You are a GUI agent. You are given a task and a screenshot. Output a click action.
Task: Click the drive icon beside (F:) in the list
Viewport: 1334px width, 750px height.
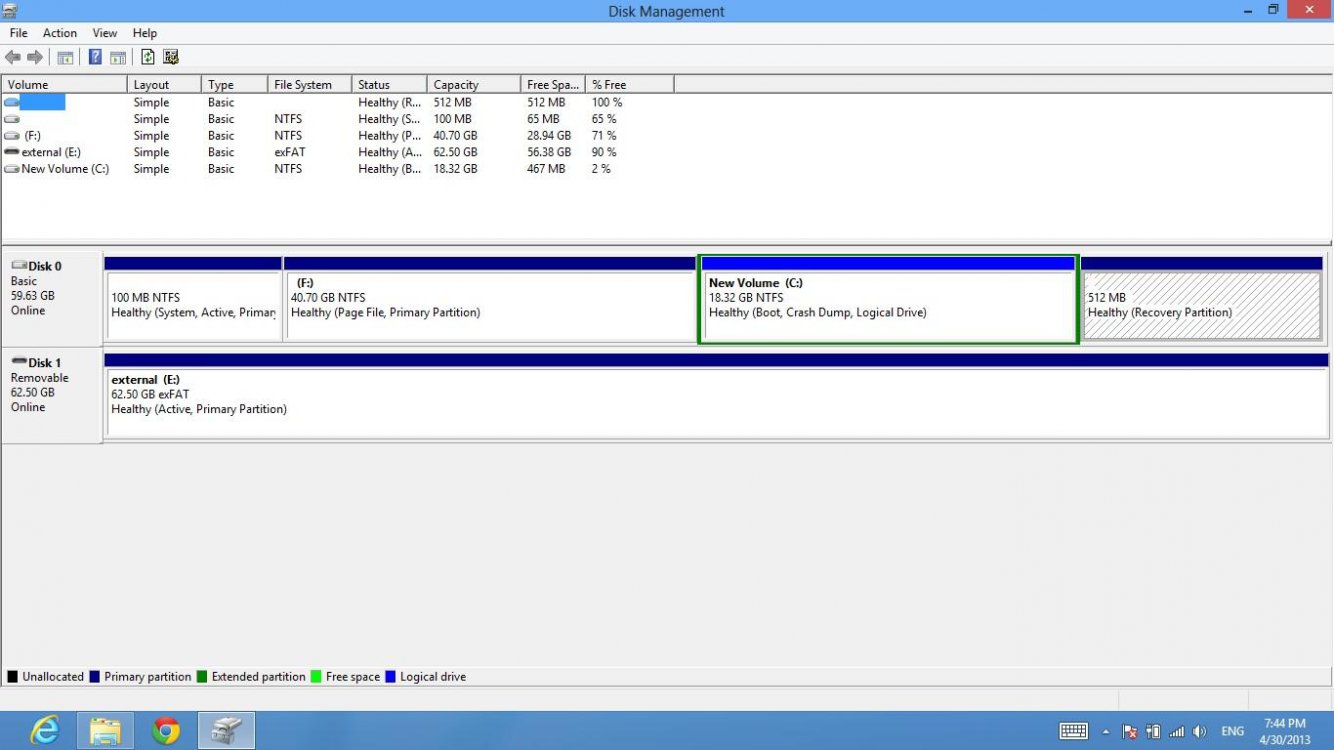pyautogui.click(x=12, y=135)
